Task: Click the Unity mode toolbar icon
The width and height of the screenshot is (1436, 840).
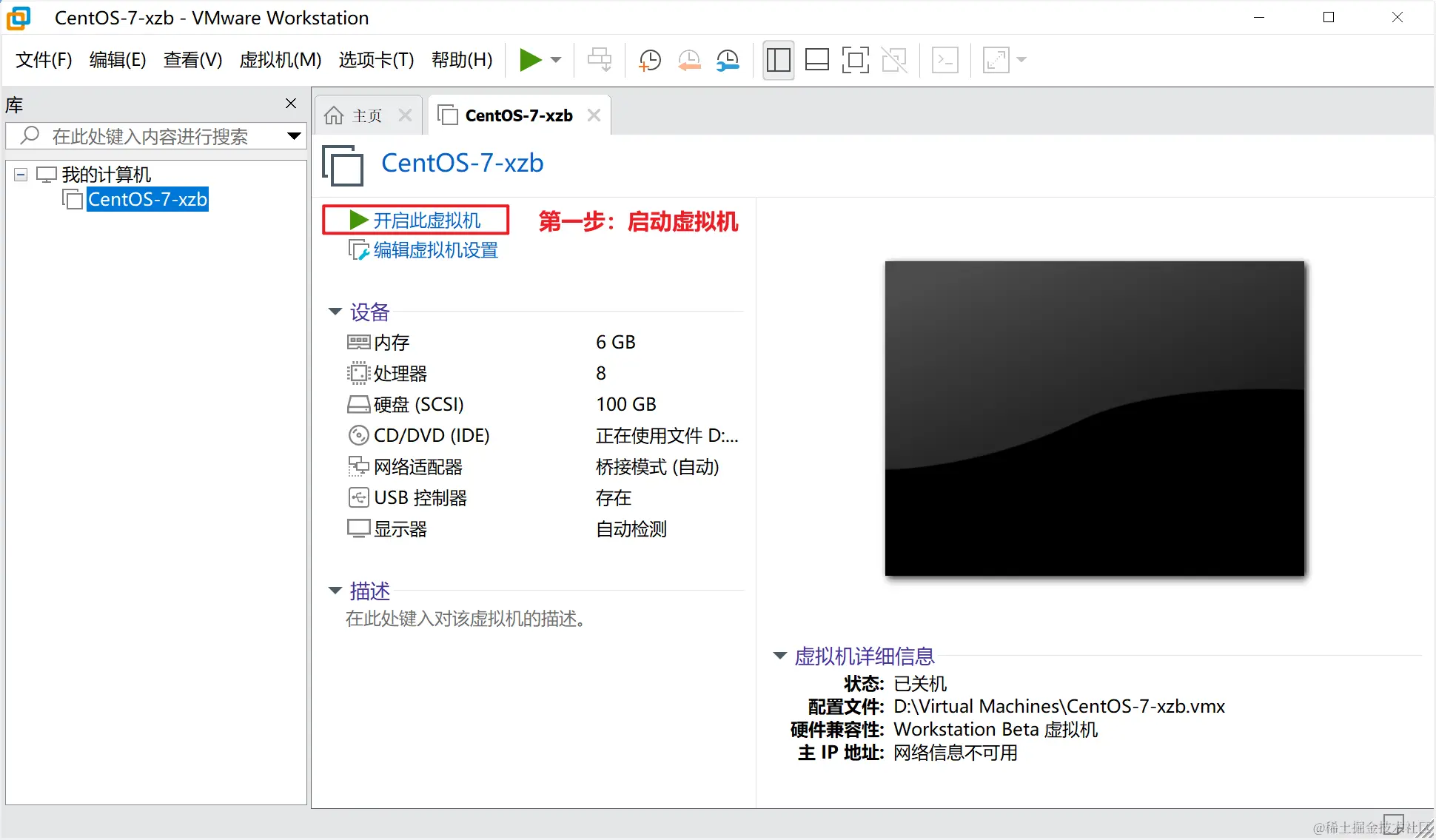Action: pyautogui.click(x=894, y=60)
